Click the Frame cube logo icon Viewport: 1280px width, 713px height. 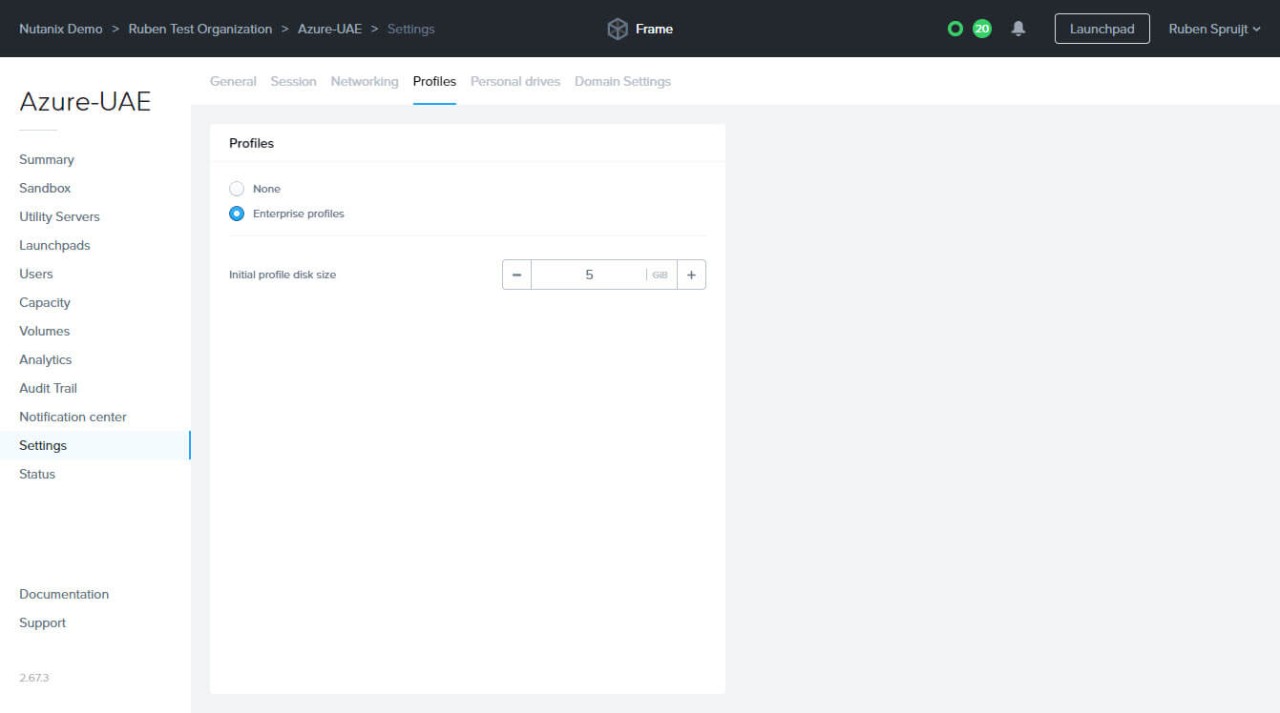pyautogui.click(x=618, y=29)
